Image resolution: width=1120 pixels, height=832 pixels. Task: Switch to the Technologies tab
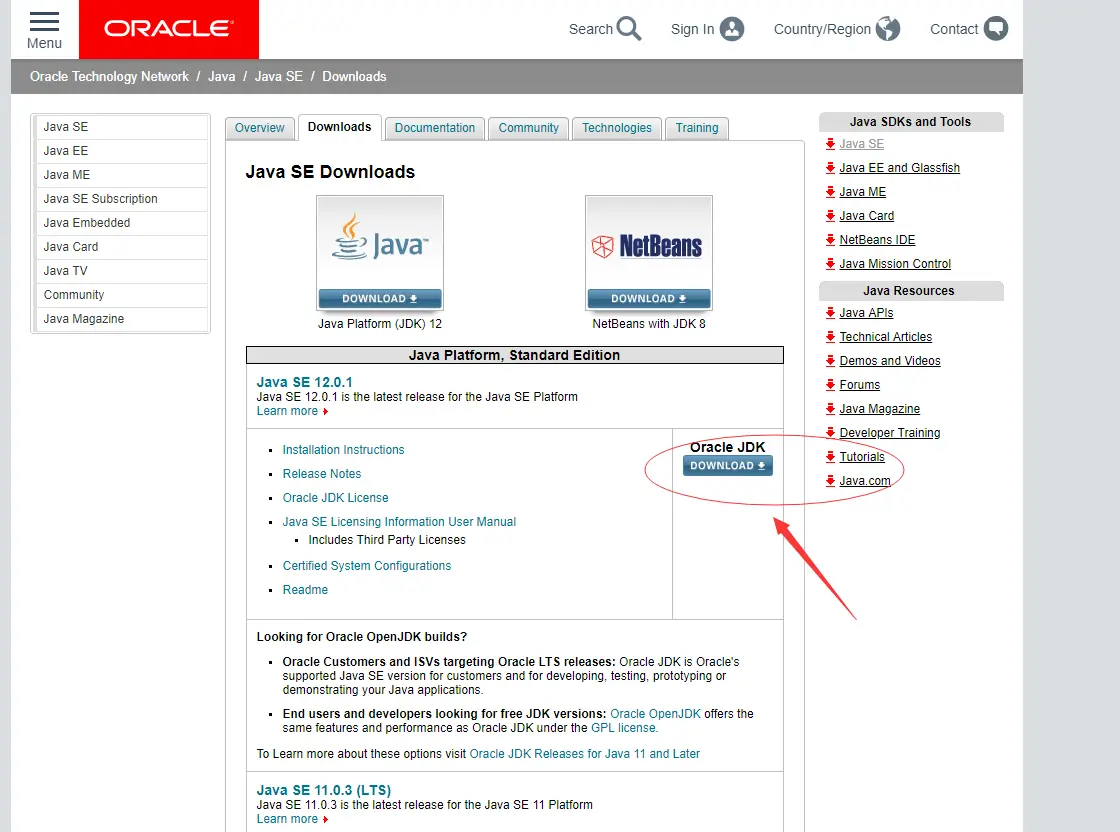[x=616, y=128]
